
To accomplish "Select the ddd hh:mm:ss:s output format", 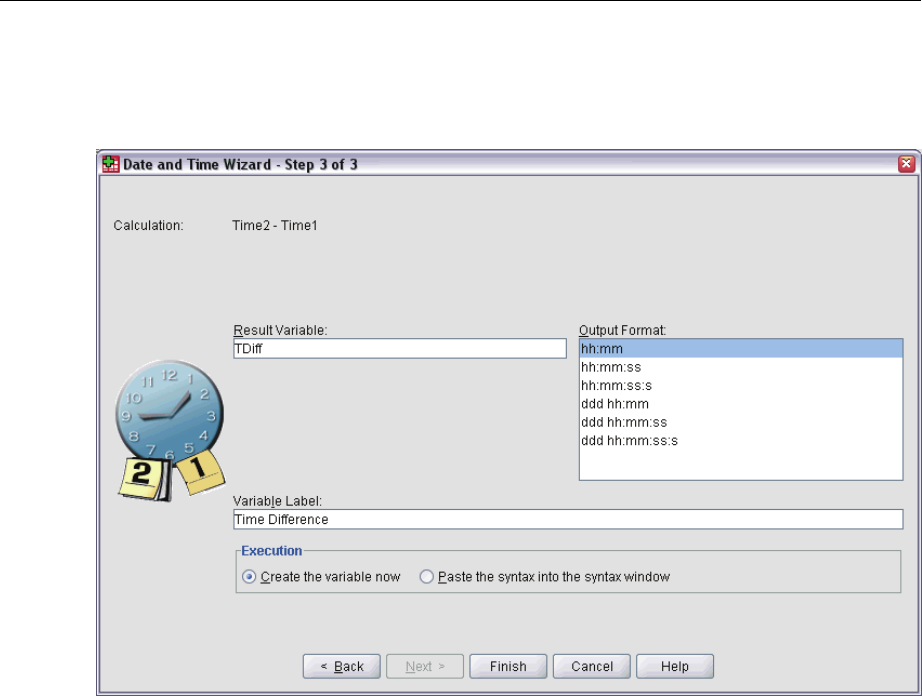I will 741,440.
